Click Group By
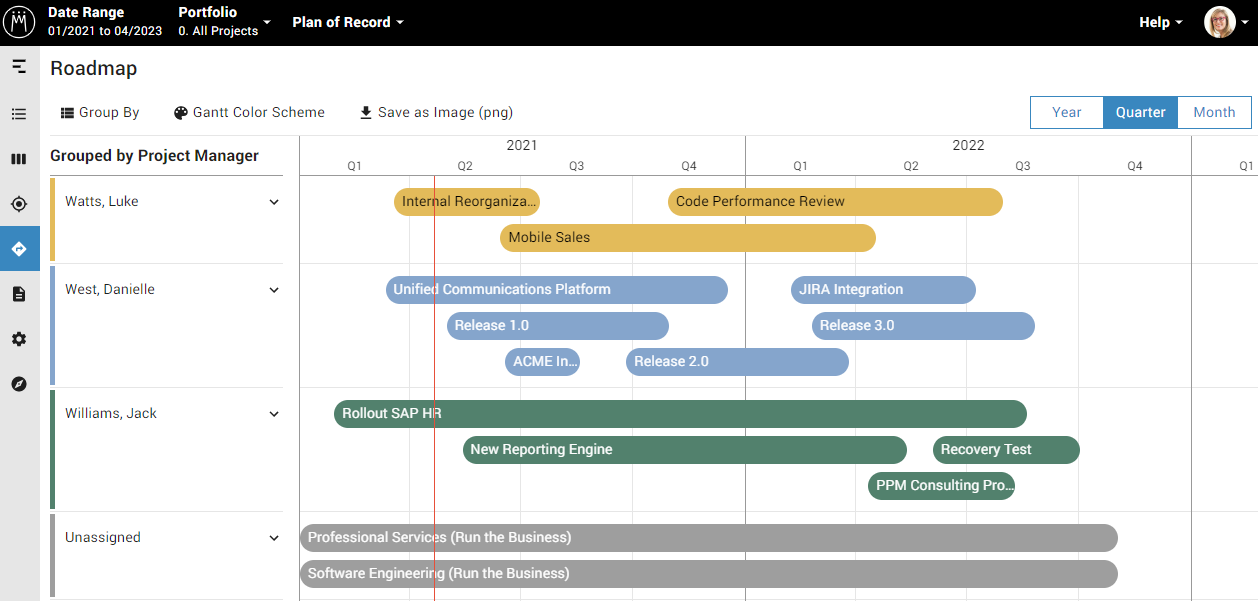 tap(100, 113)
